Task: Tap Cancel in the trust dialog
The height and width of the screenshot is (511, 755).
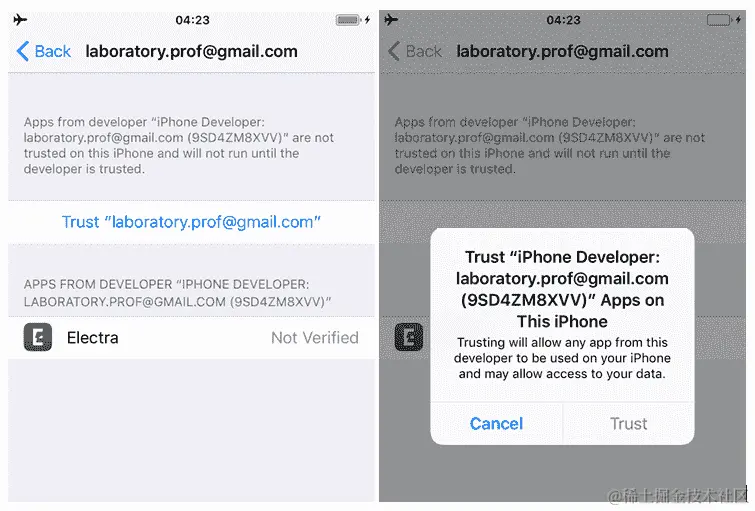Action: click(x=496, y=424)
